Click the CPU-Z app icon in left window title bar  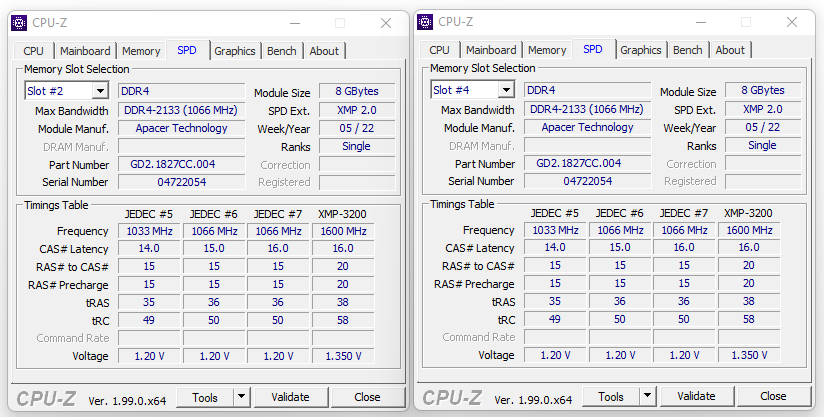(x=19, y=23)
